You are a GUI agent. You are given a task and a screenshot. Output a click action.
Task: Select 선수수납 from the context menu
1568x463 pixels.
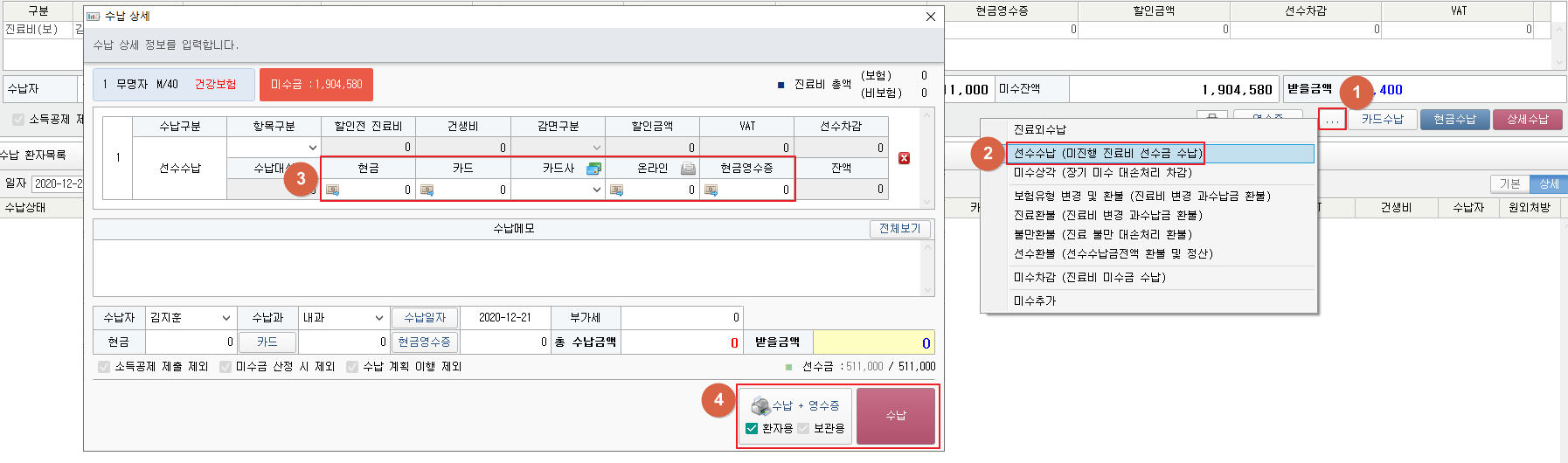[x=1107, y=154]
